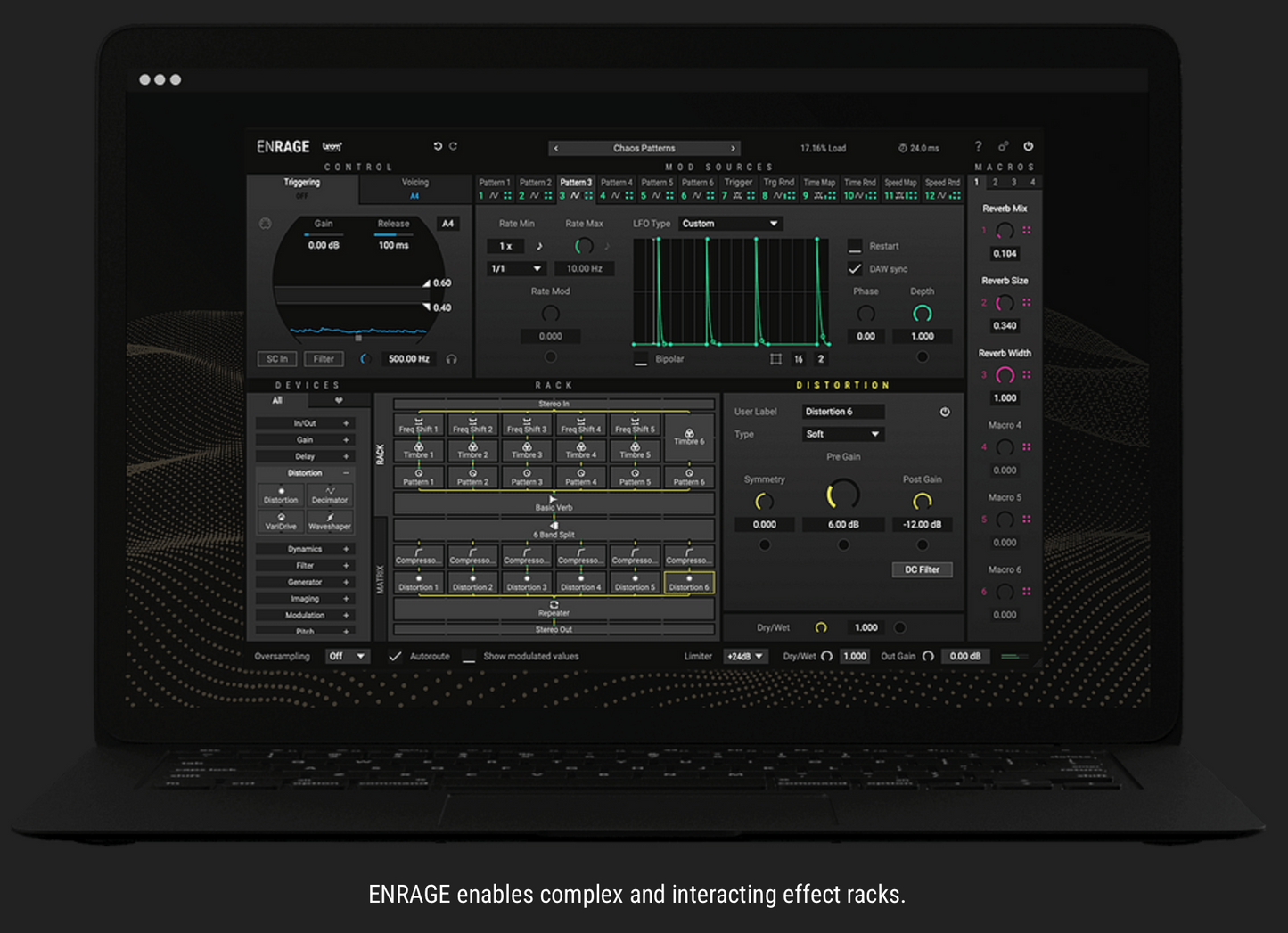Show favorites with the heart tab
Image resolution: width=1288 pixels, height=933 pixels.
pos(339,401)
